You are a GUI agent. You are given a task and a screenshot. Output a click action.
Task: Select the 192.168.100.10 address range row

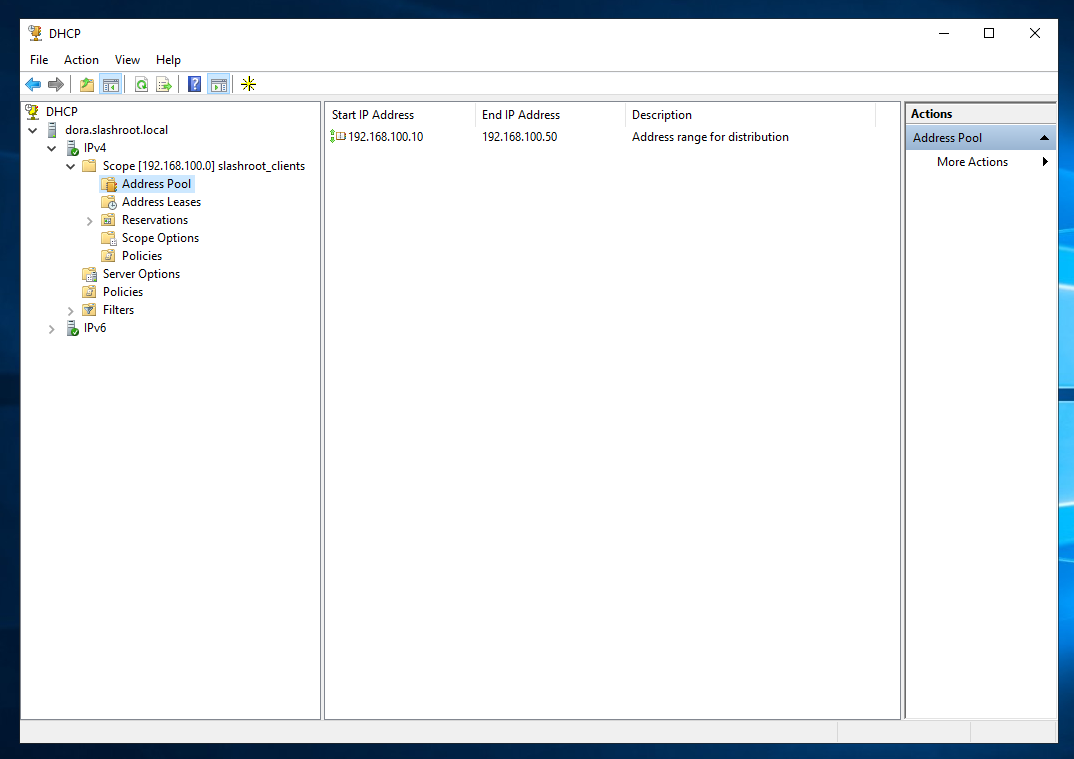(385, 137)
